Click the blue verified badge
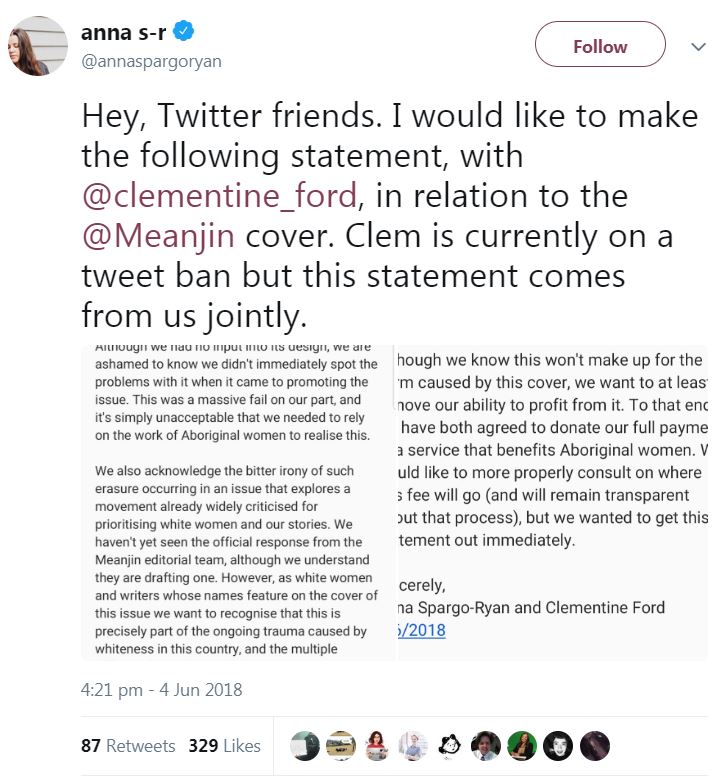 pyautogui.click(x=182, y=32)
